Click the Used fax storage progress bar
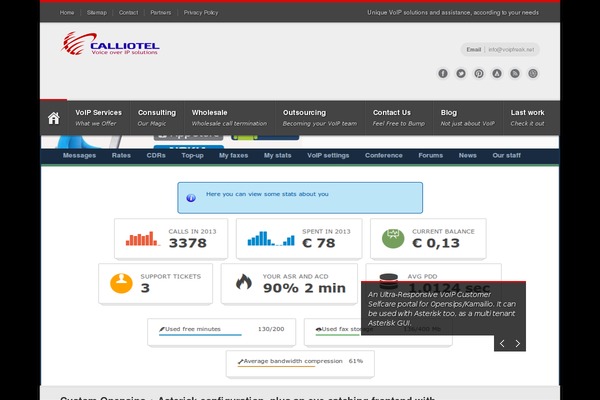The image size is (600, 400). pos(338,335)
